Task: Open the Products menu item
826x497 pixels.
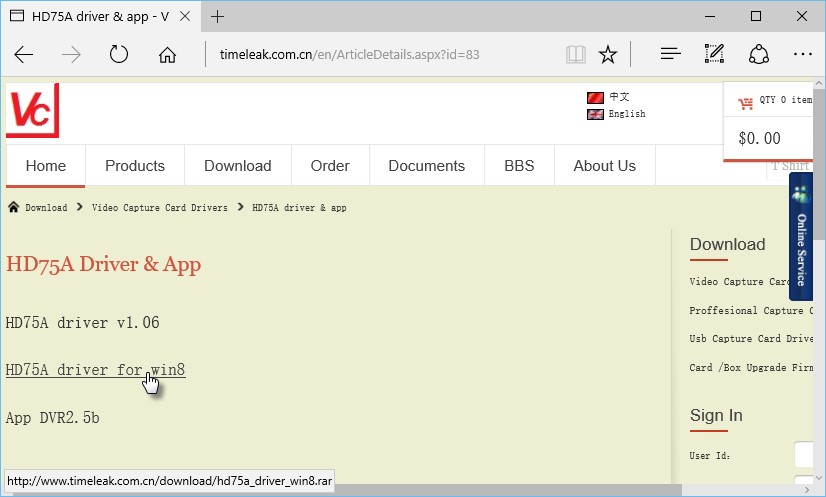Action: click(x=135, y=166)
